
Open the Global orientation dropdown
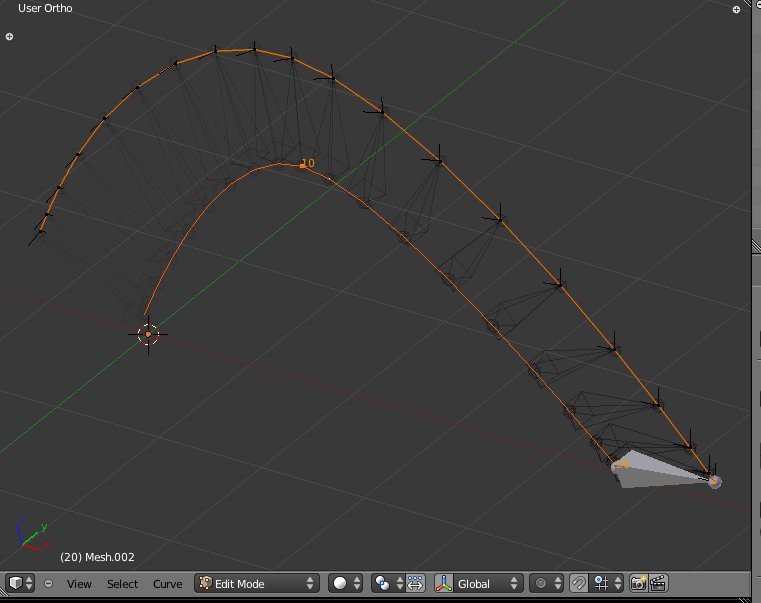pyautogui.click(x=488, y=583)
